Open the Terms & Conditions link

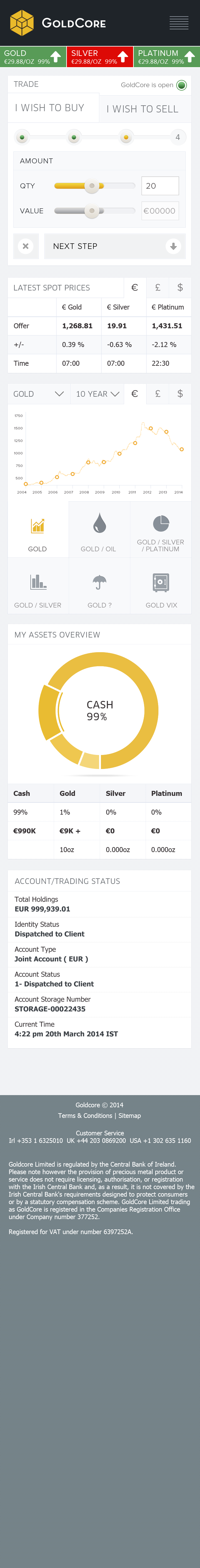85,1116
